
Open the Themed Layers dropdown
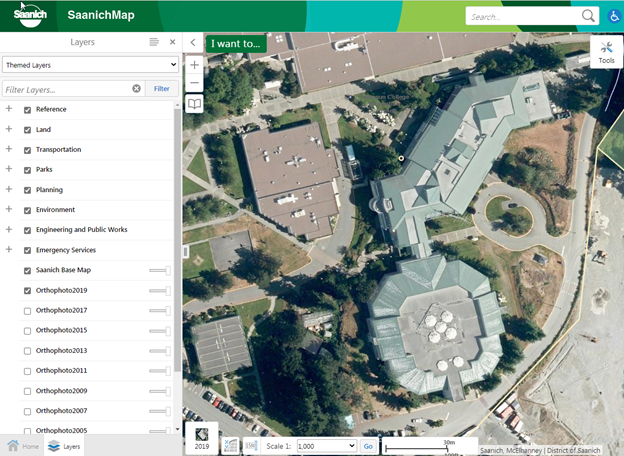[90, 64]
